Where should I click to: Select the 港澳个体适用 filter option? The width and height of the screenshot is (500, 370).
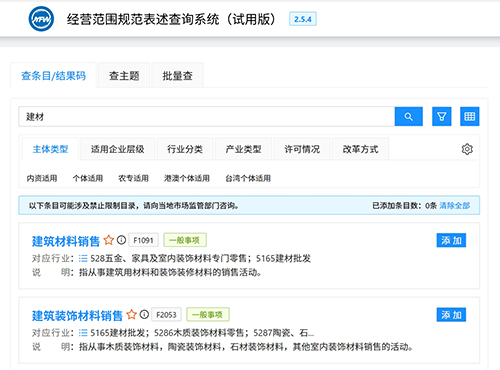(187, 178)
